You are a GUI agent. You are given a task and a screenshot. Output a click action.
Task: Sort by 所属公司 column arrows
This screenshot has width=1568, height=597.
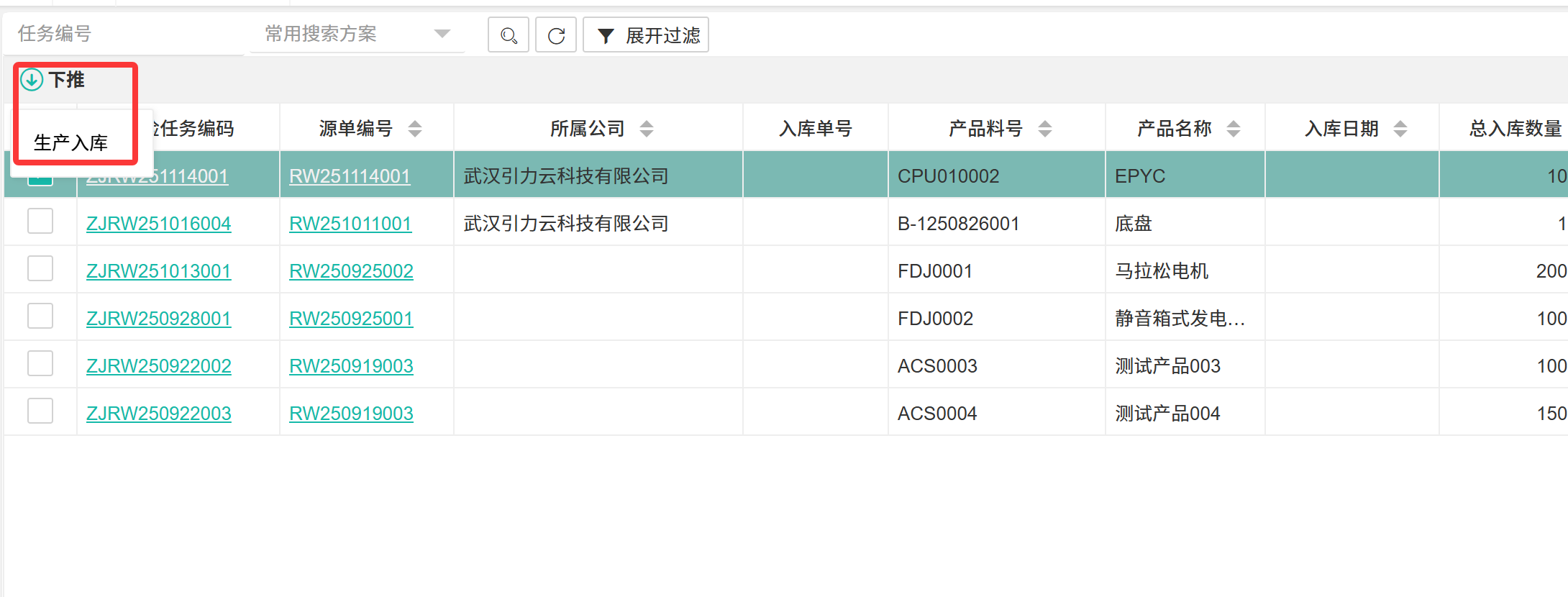pyautogui.click(x=647, y=129)
